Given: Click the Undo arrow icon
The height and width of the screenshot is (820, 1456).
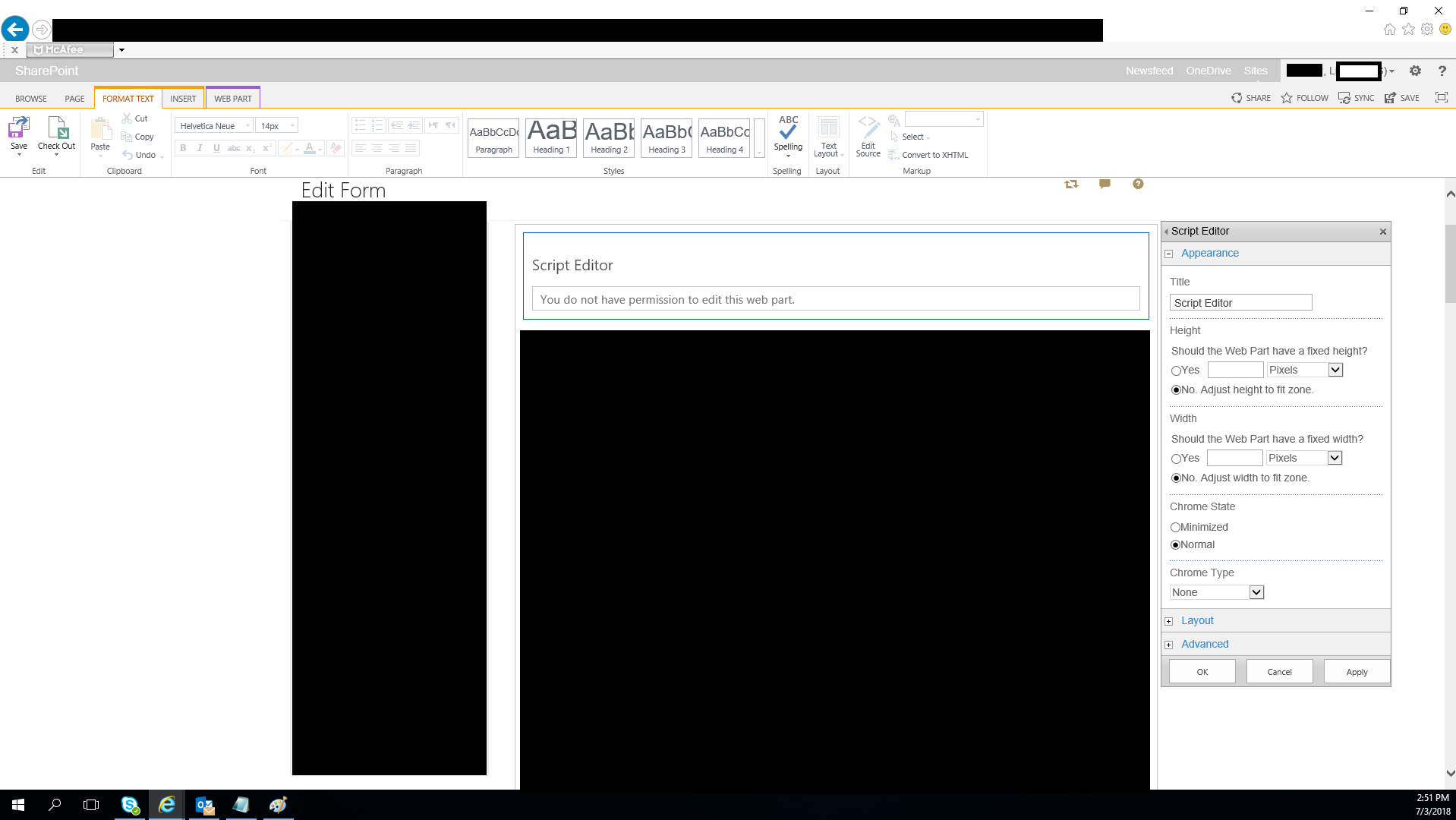Looking at the screenshot, I should click(x=127, y=155).
